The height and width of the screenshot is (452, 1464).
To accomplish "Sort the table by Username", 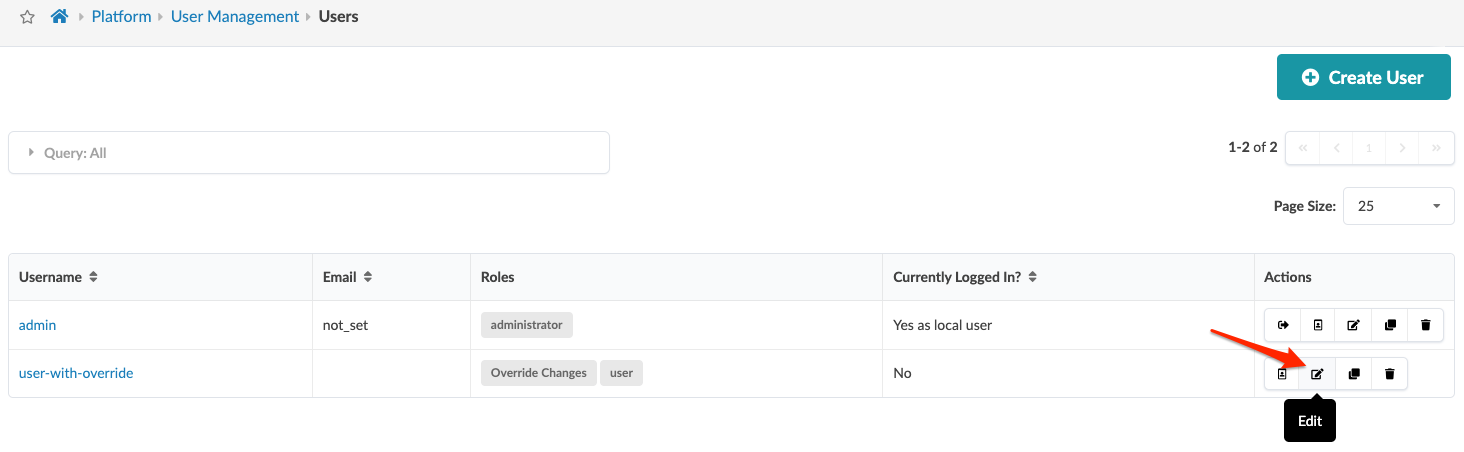I will click(93, 277).
